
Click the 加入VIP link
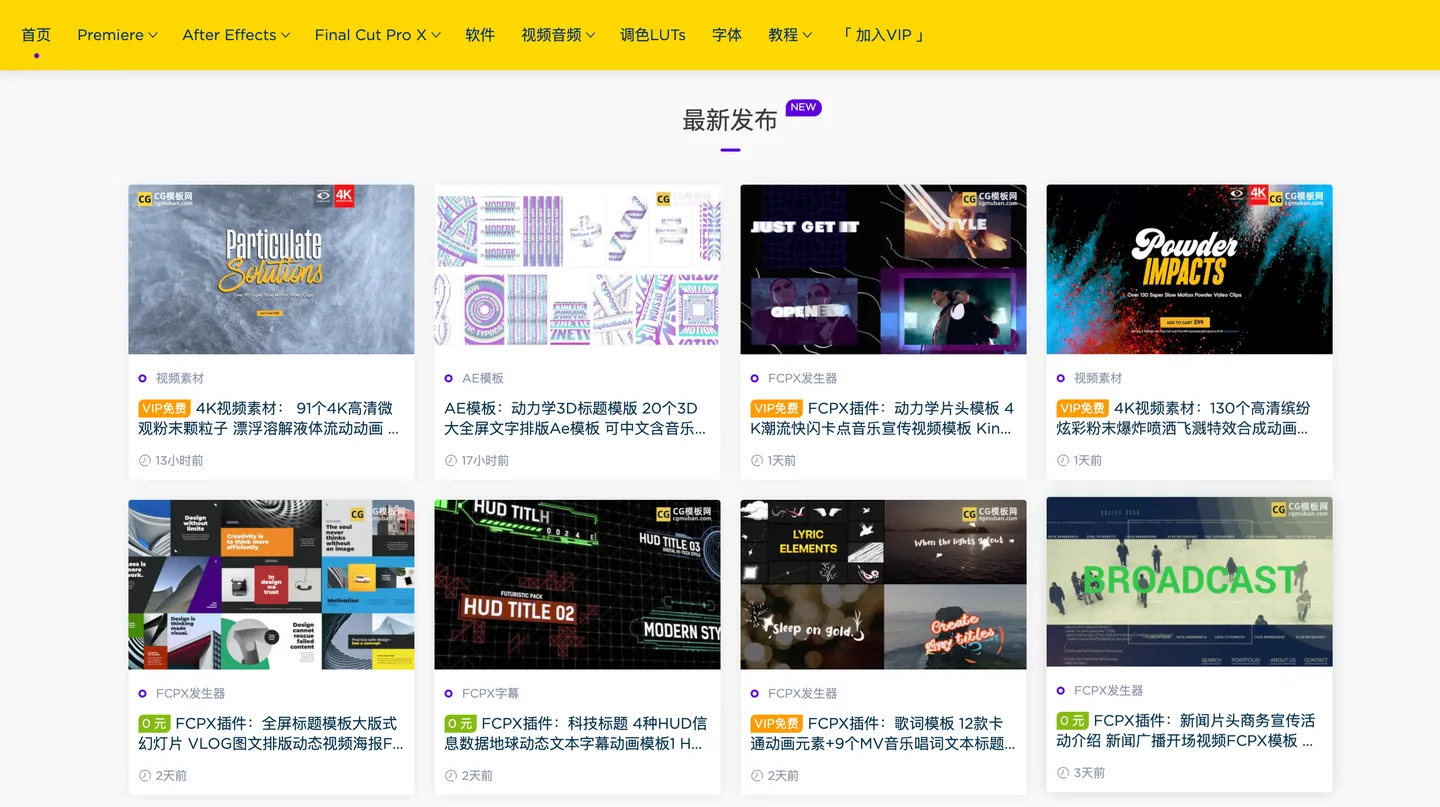coord(883,35)
